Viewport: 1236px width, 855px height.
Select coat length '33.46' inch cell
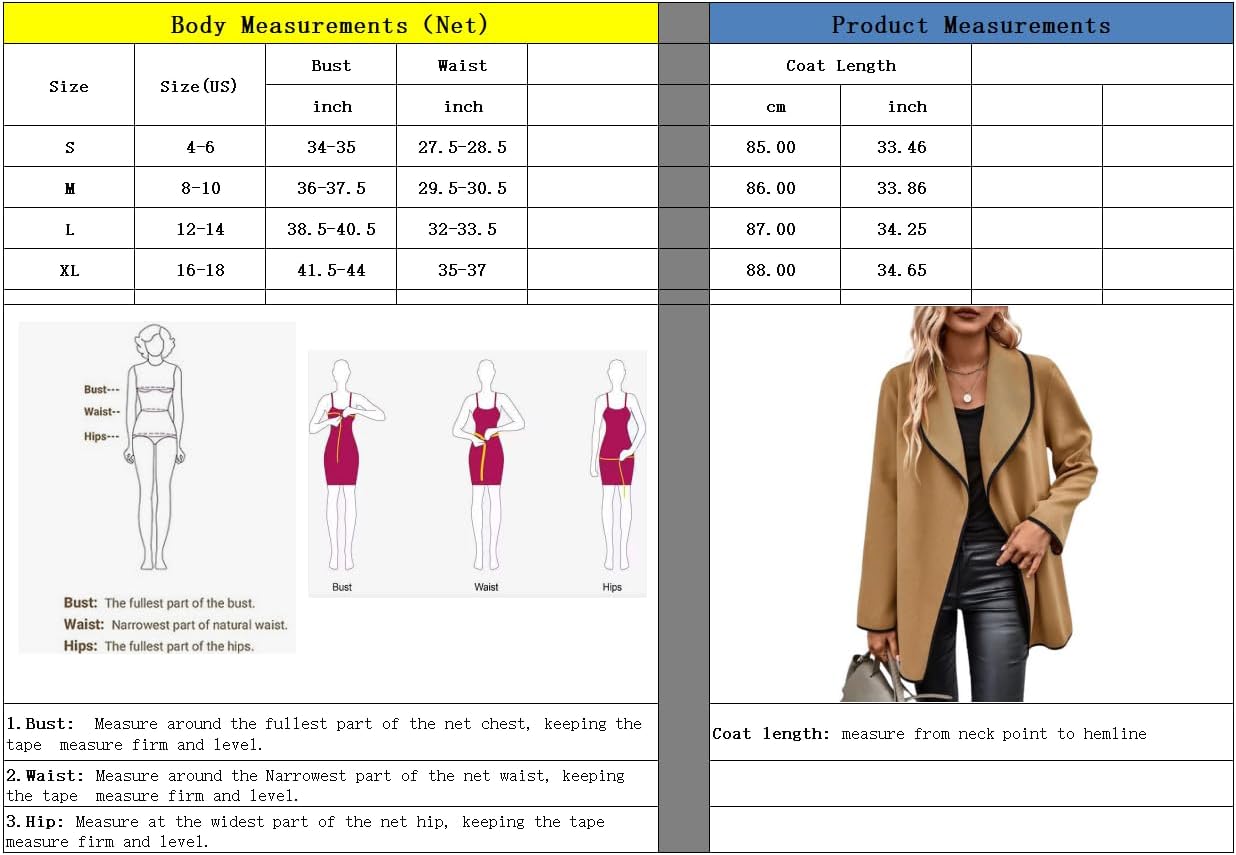pos(906,147)
